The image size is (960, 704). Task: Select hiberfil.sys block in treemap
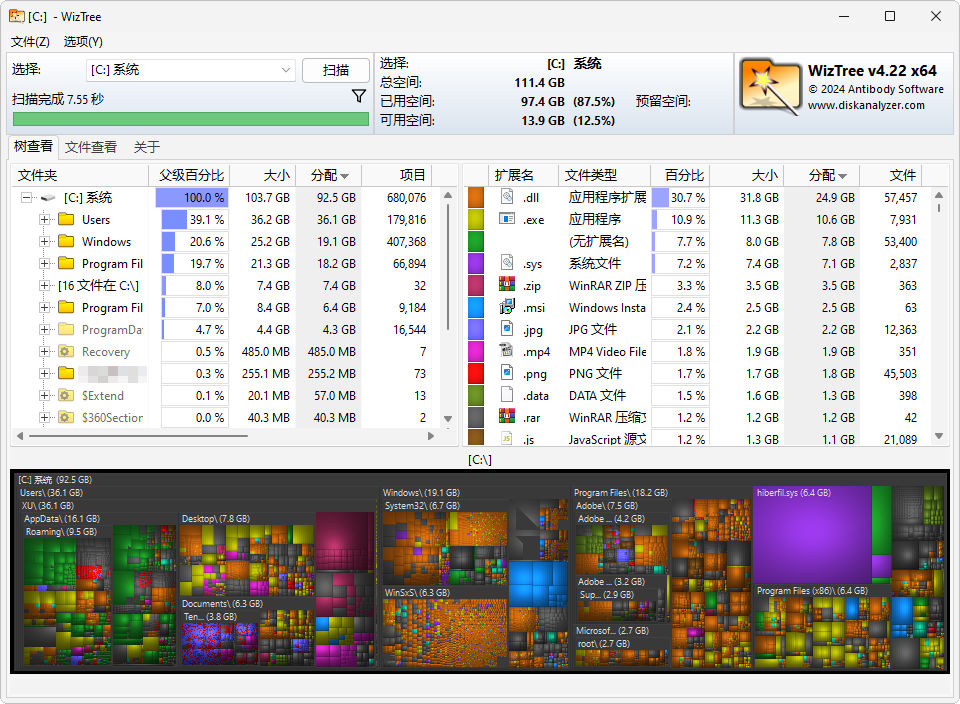click(x=812, y=537)
